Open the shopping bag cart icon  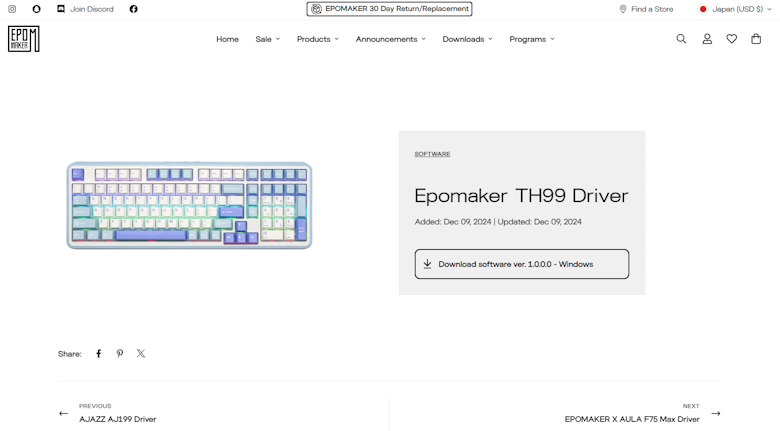[756, 39]
